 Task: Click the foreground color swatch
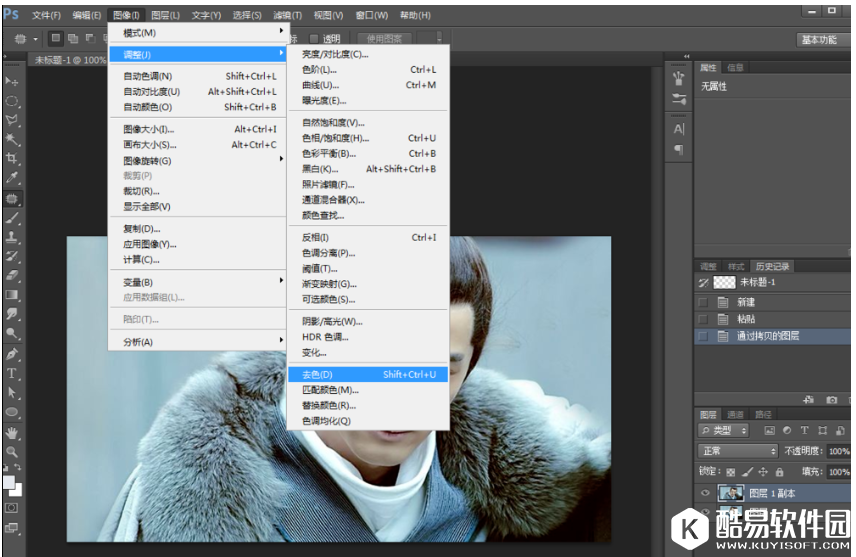pos(9,482)
